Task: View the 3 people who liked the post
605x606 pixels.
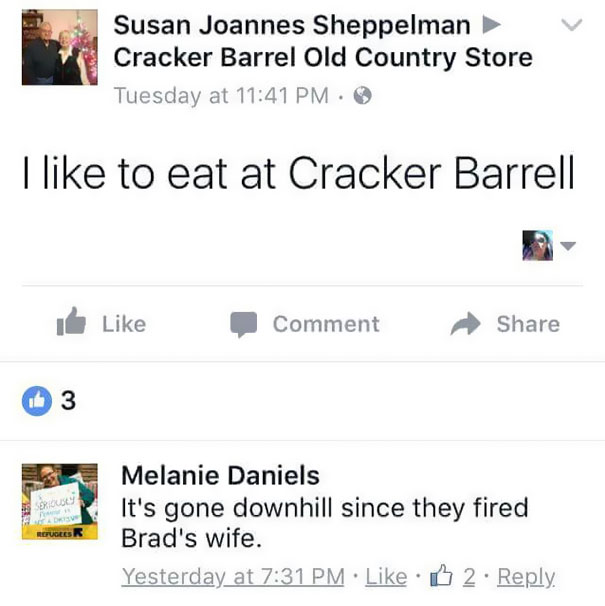Action: (67, 401)
